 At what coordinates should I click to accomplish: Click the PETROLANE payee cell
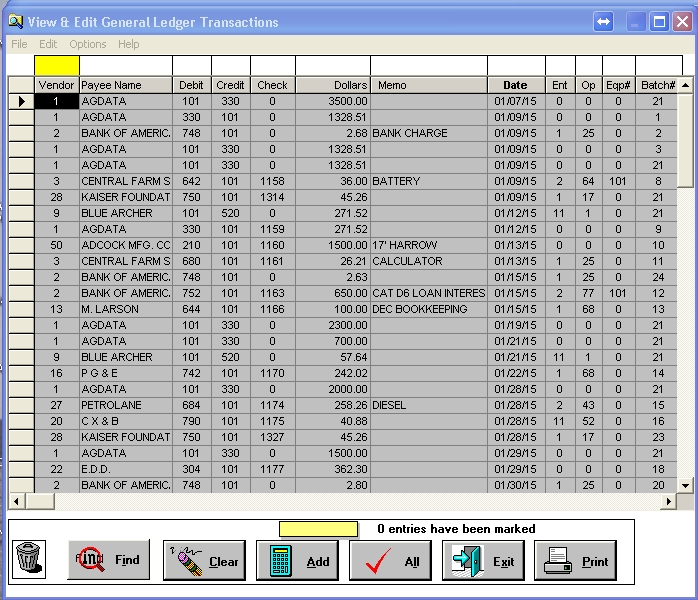coord(126,405)
